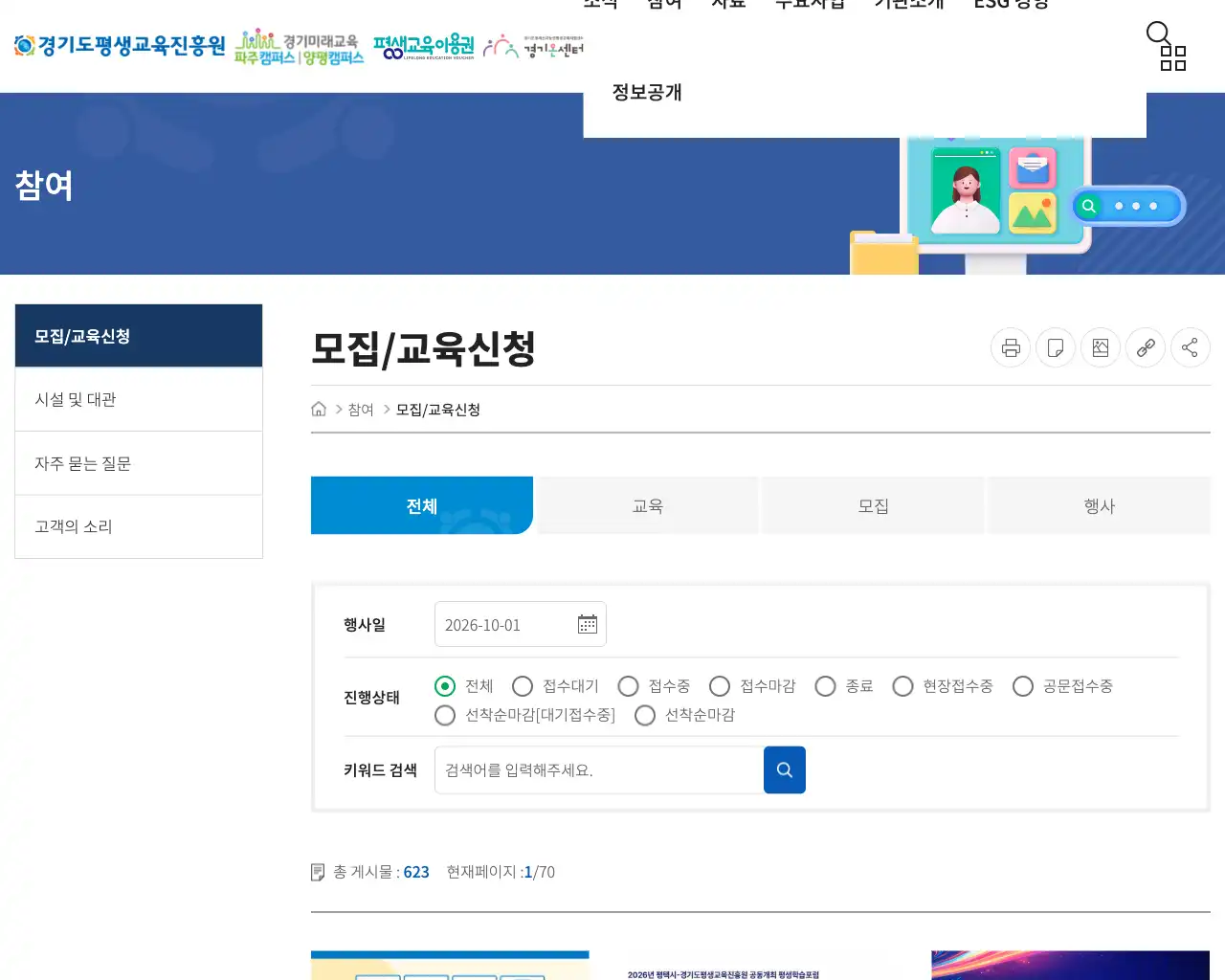Open 모집/교육신청 in the sidebar
1225x980 pixels.
139,336
